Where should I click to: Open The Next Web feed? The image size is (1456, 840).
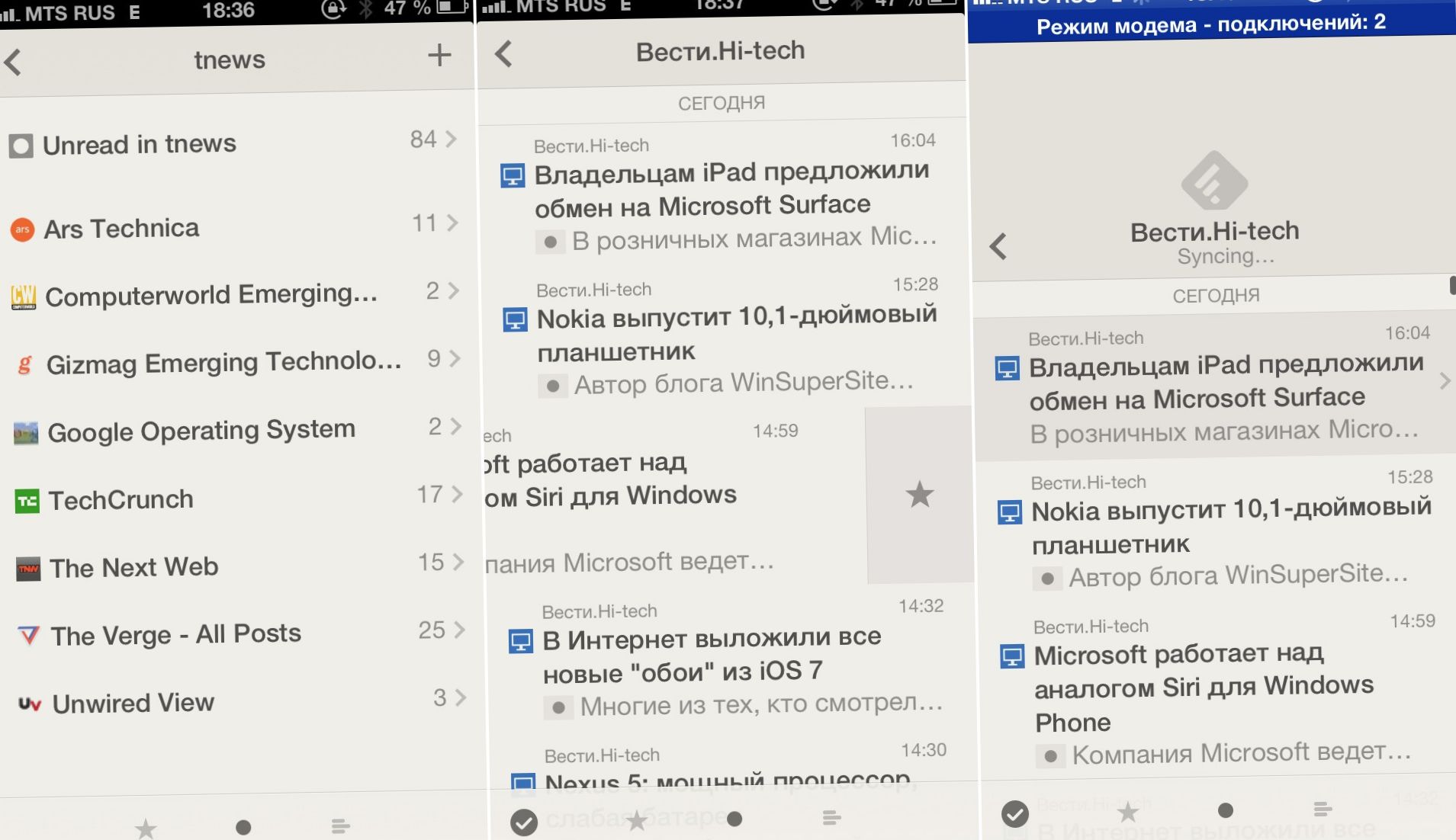point(237,566)
